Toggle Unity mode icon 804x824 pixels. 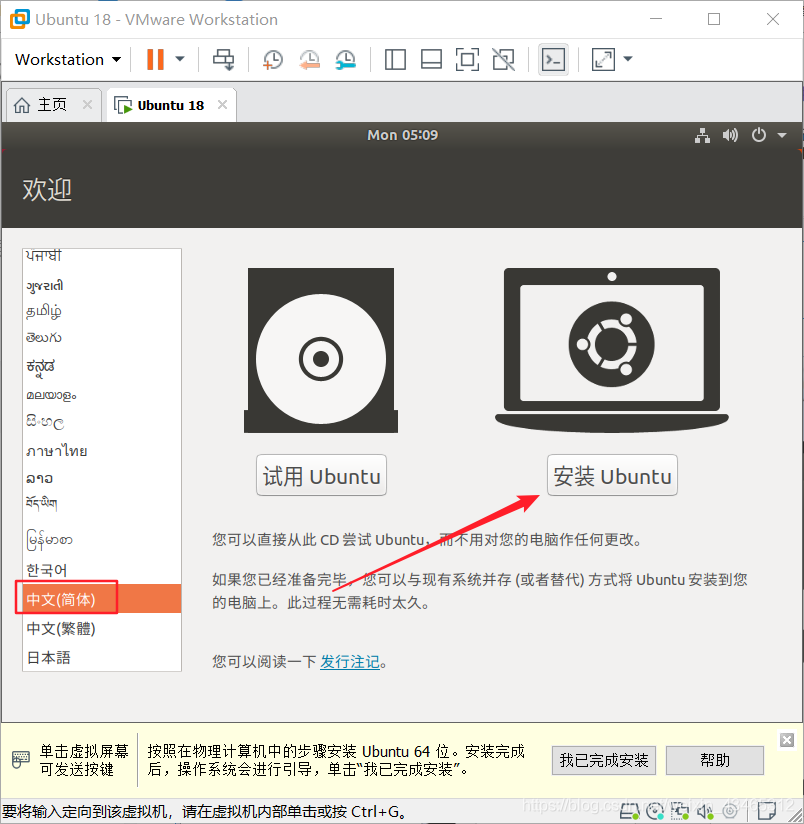(x=503, y=59)
